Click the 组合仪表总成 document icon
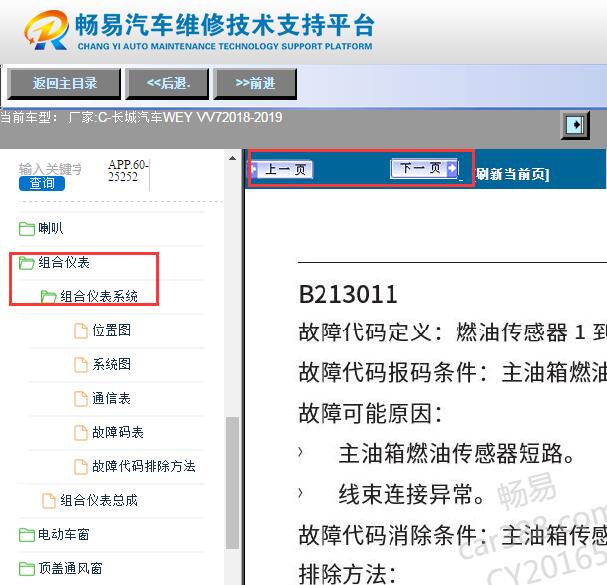This screenshot has width=607, height=585. (49, 501)
